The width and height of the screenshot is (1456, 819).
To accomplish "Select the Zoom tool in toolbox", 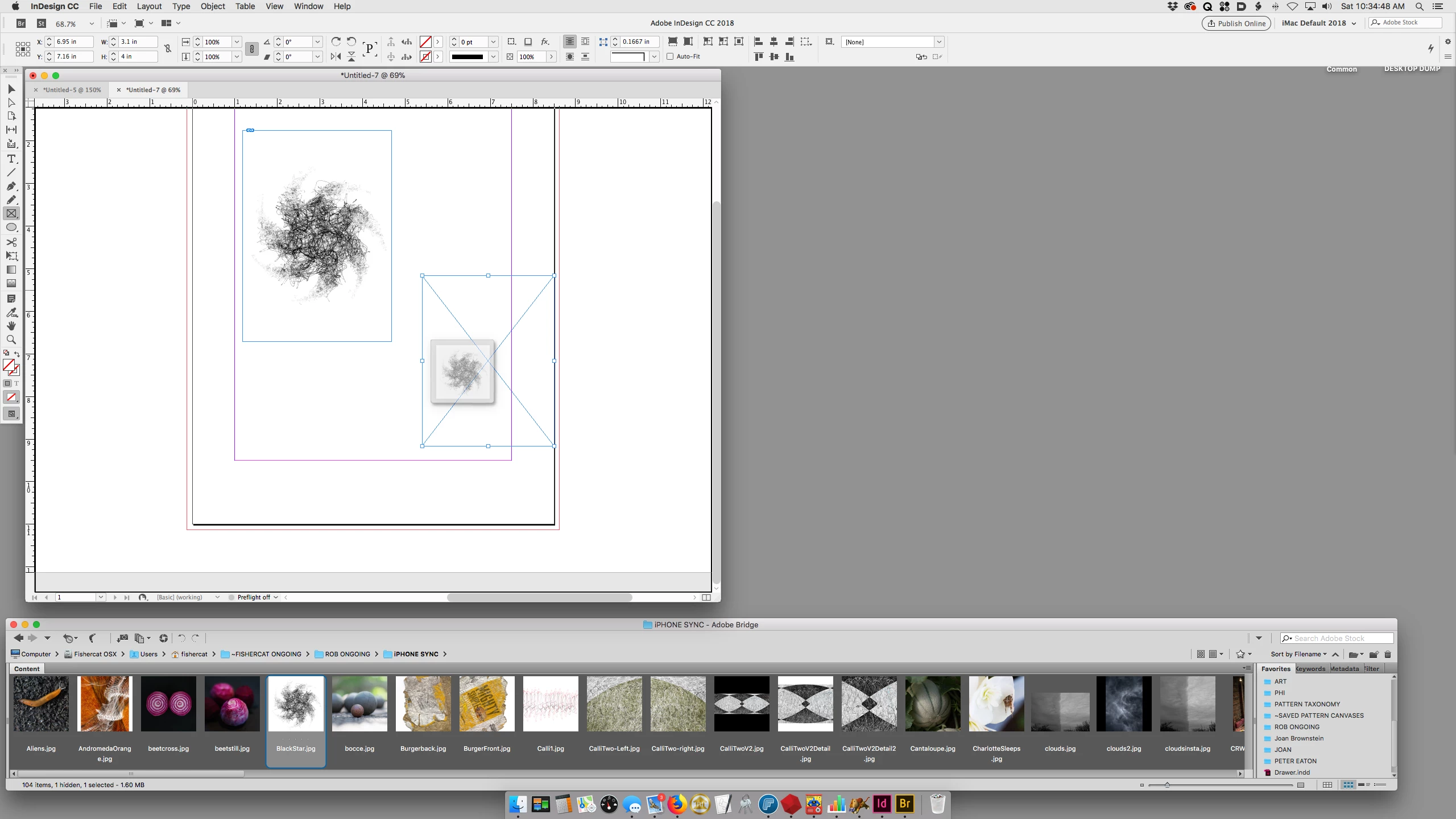I will click(x=11, y=340).
